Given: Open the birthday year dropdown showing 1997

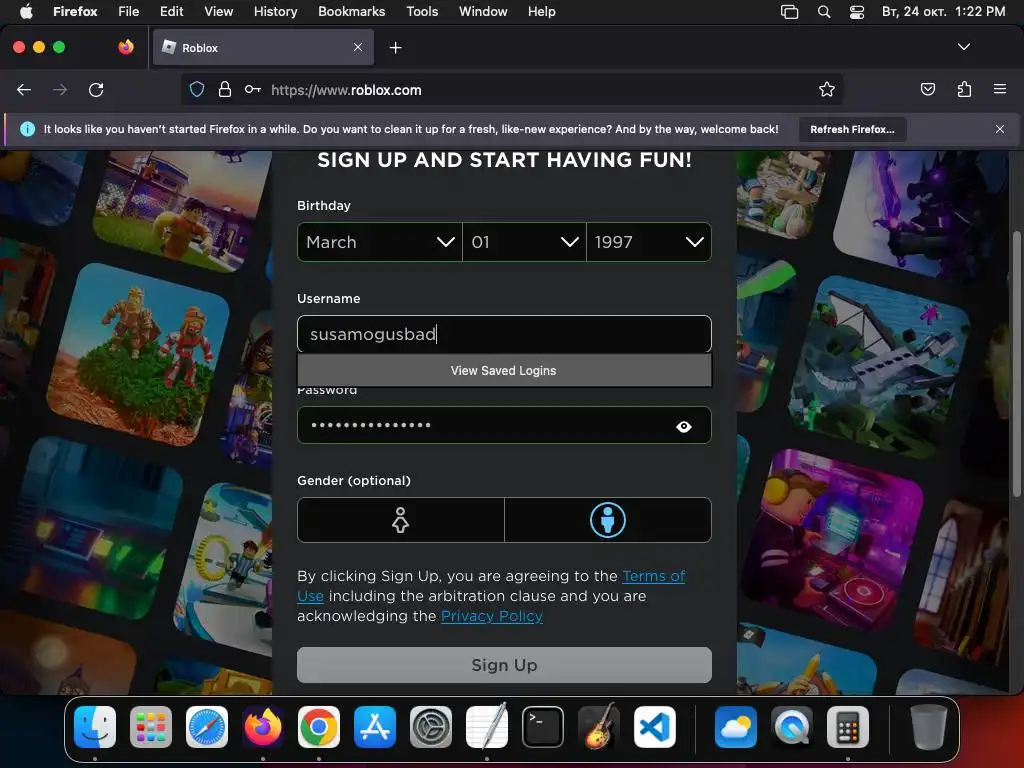Looking at the screenshot, I should click(648, 242).
